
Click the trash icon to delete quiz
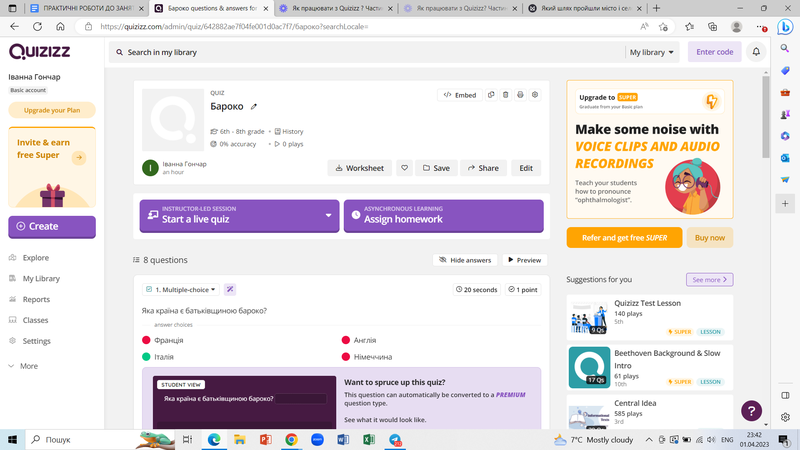pos(506,95)
